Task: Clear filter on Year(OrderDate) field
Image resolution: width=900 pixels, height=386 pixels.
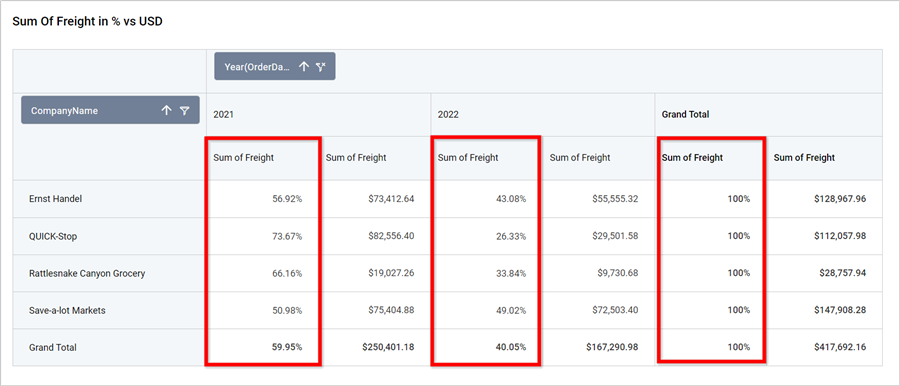Action: [321, 67]
